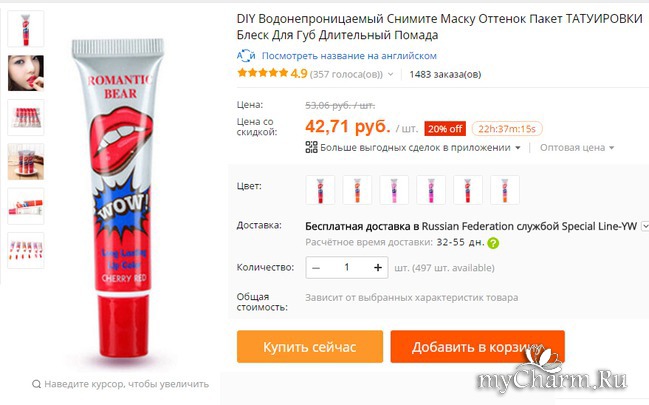Viewport: 649px width, 405px height.
Task: Open the Оптовая цена dropdown
Action: (577, 147)
